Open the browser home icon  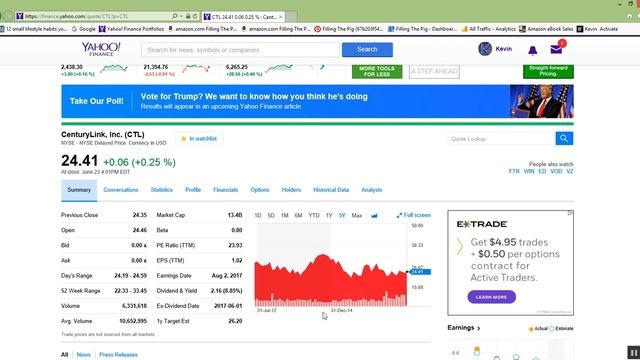click(x=629, y=16)
